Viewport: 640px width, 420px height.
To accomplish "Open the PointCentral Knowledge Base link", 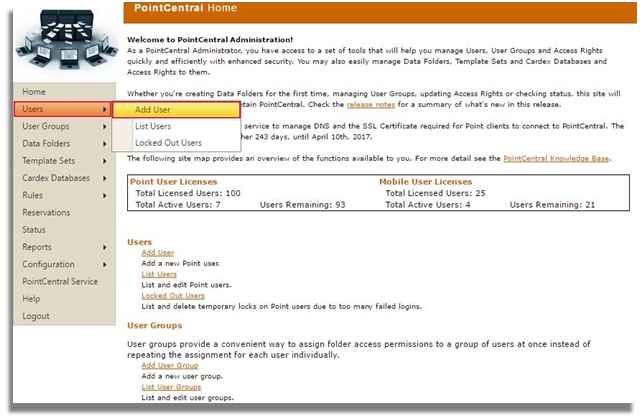I will pos(556,159).
